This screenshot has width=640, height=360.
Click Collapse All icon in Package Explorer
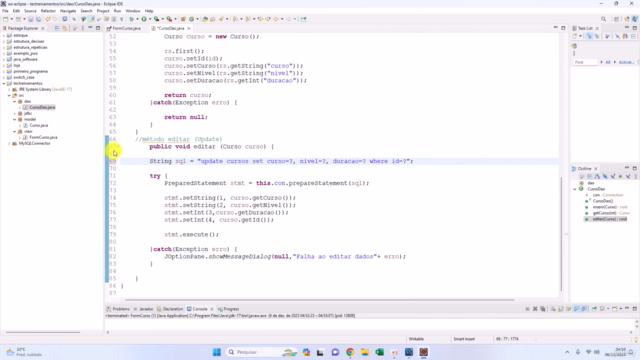click(x=57, y=28)
